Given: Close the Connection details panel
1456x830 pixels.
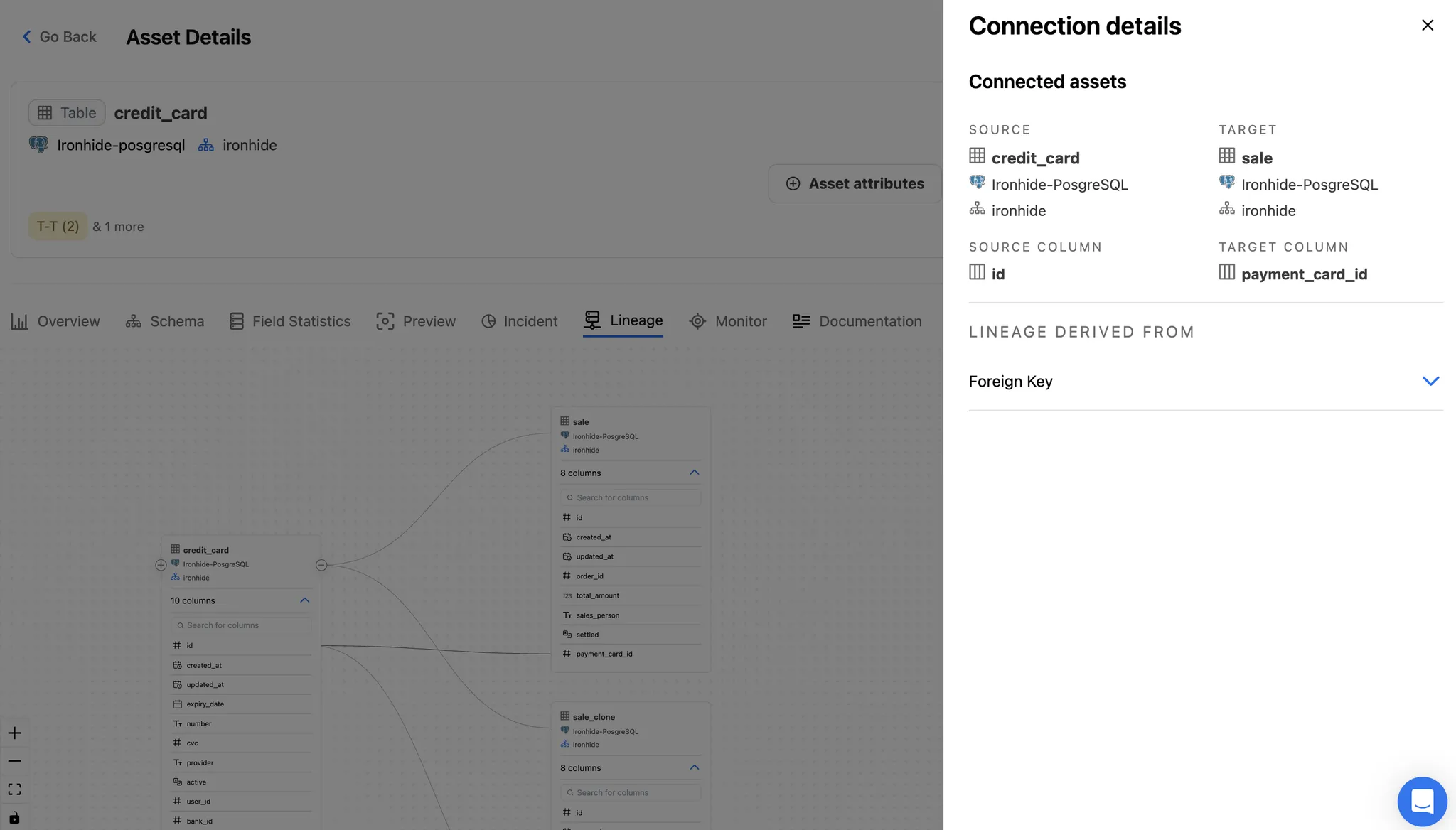Looking at the screenshot, I should click(x=1427, y=26).
